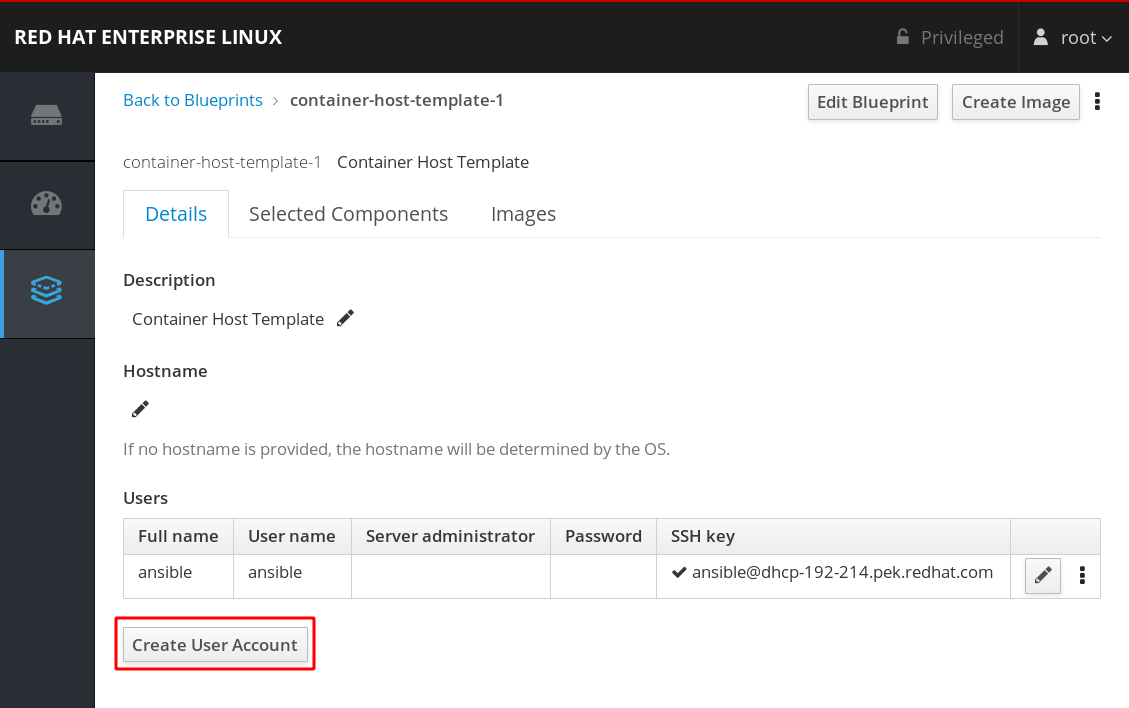The image size is (1129, 708).
Task: Open the ansible user row kebab menu
Action: [1082, 576]
